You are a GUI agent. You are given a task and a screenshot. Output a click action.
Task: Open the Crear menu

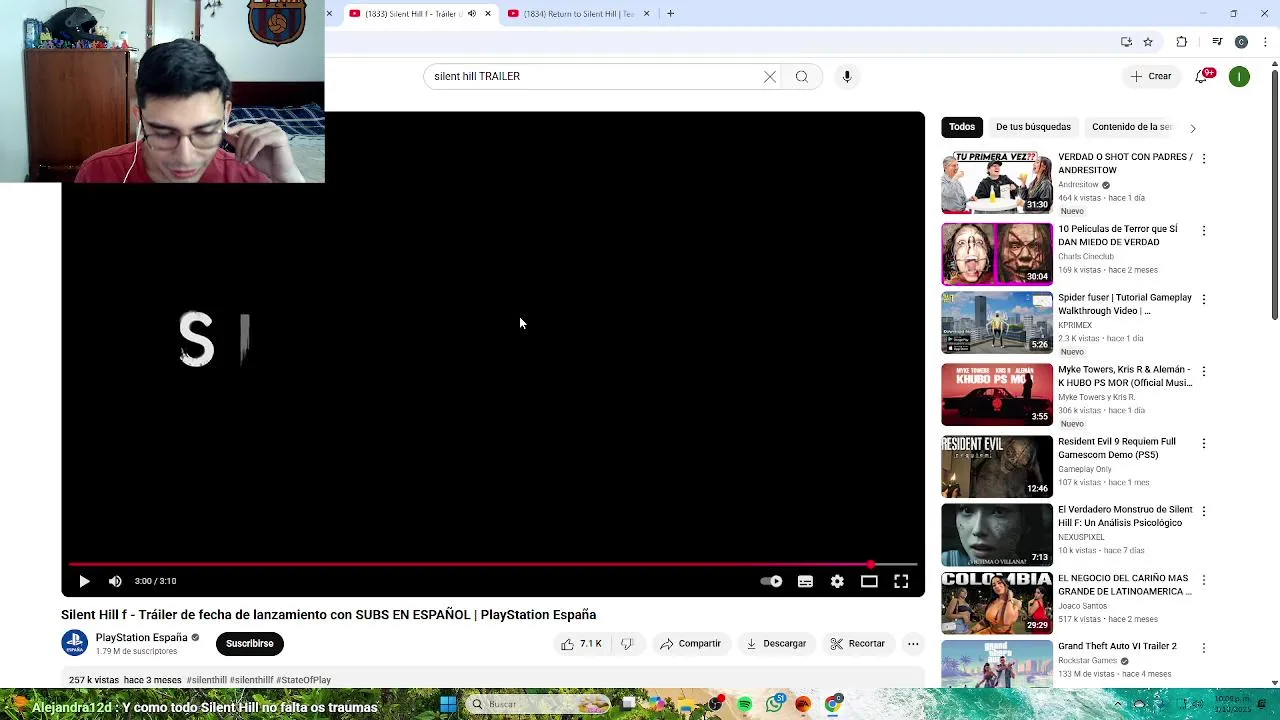[x=1150, y=76]
